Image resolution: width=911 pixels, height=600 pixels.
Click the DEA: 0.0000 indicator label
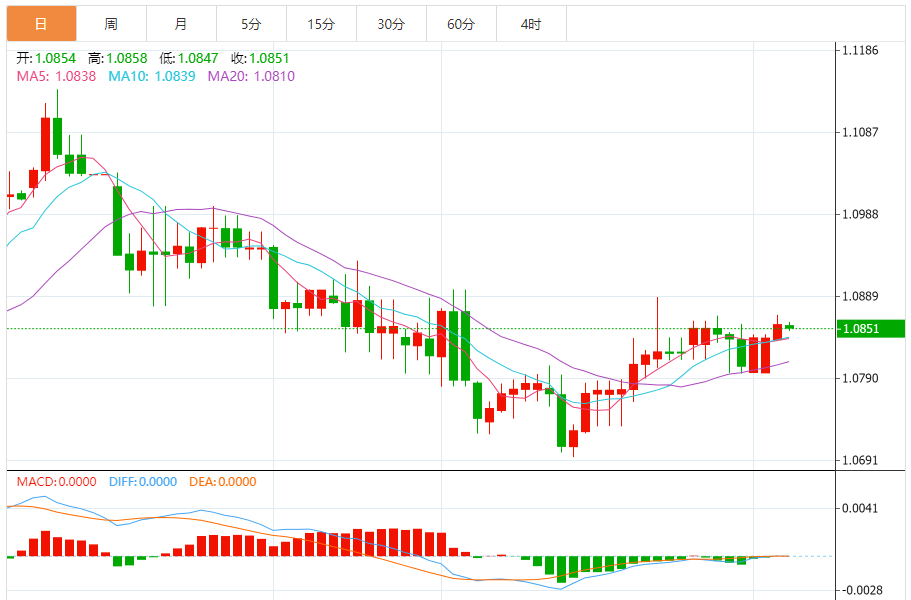click(x=223, y=482)
